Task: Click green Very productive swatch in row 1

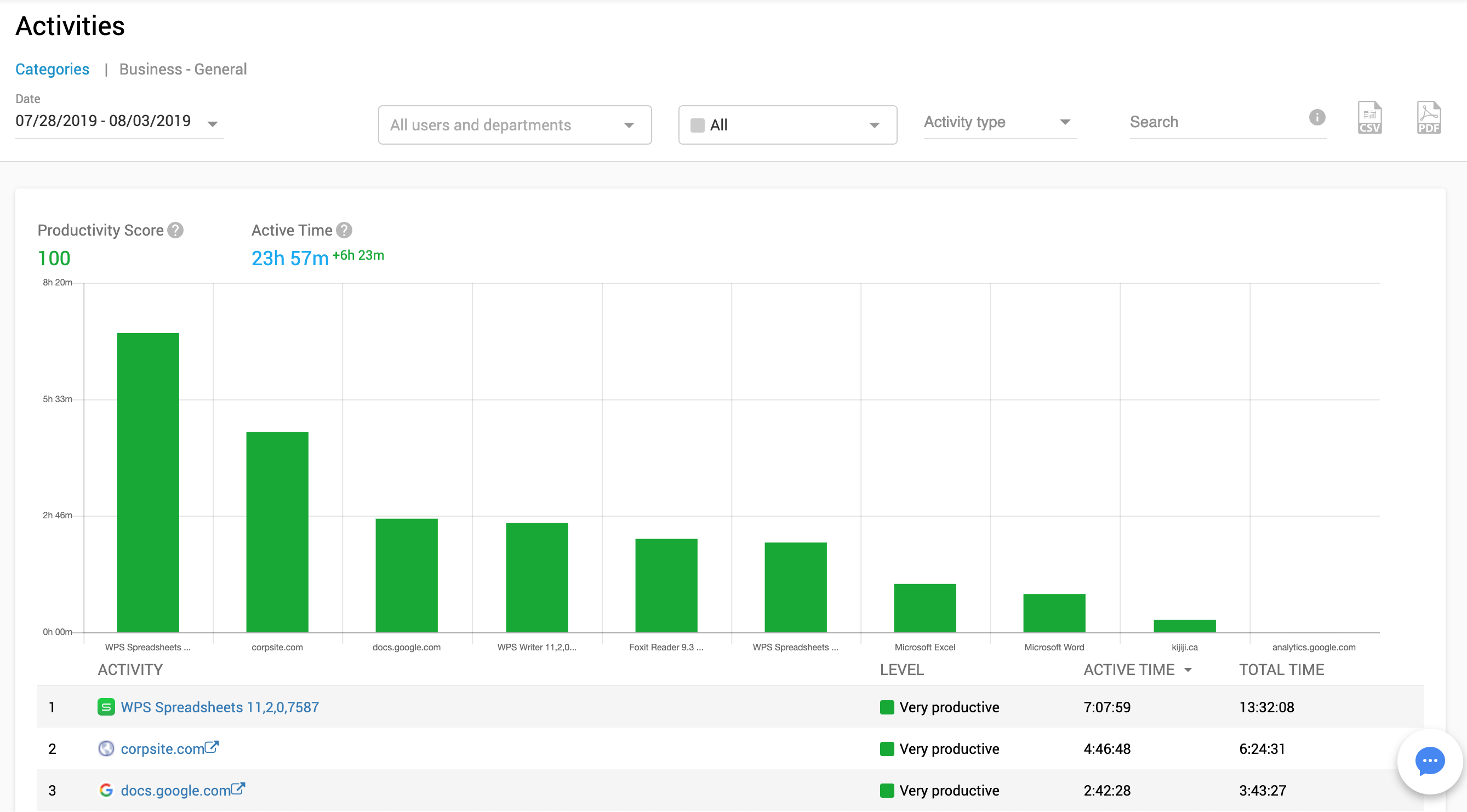Action: (887, 707)
